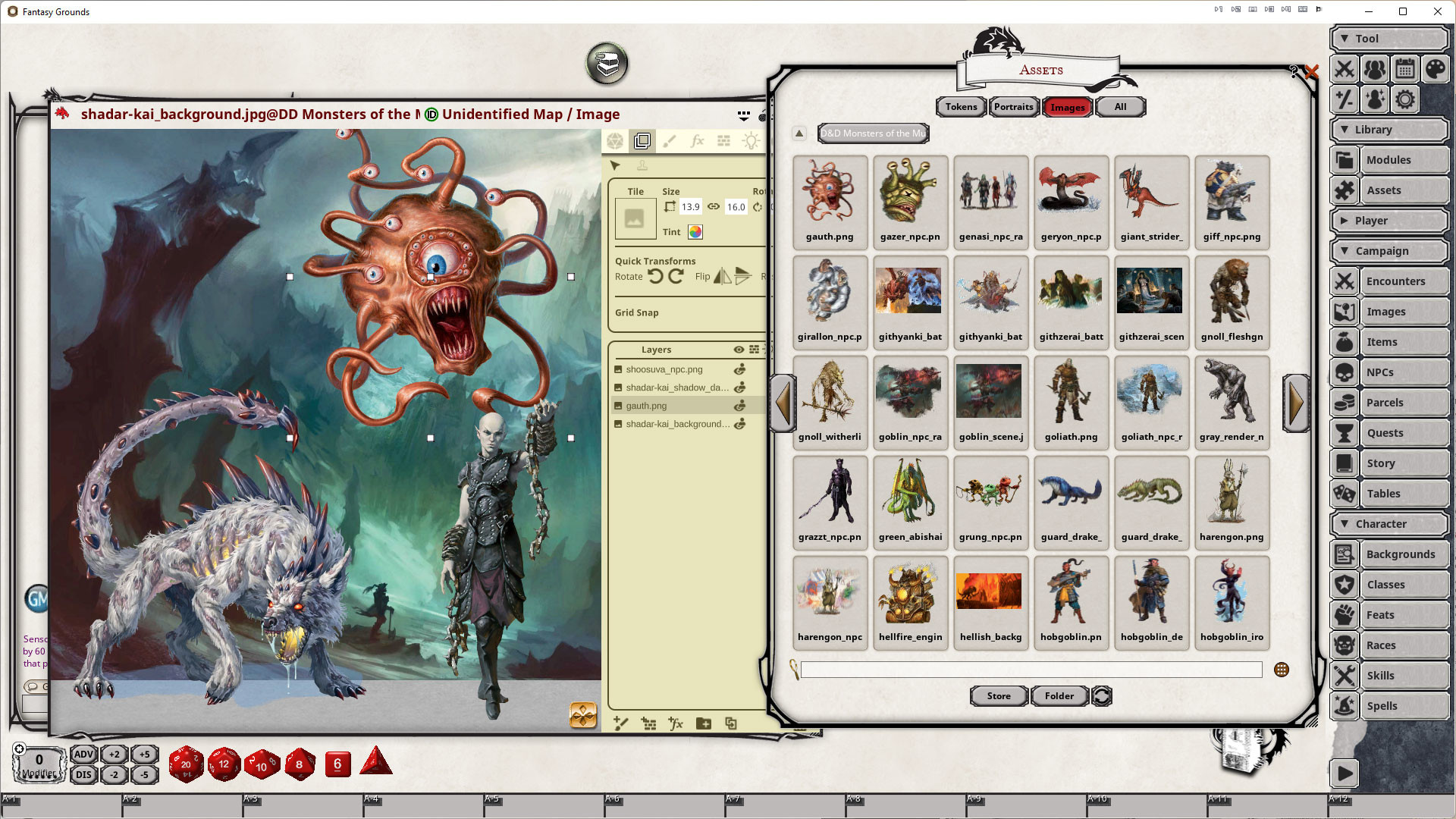Toggle layer visibility eye in the Layers header
Image resolution: width=1456 pixels, height=819 pixels.
(739, 350)
